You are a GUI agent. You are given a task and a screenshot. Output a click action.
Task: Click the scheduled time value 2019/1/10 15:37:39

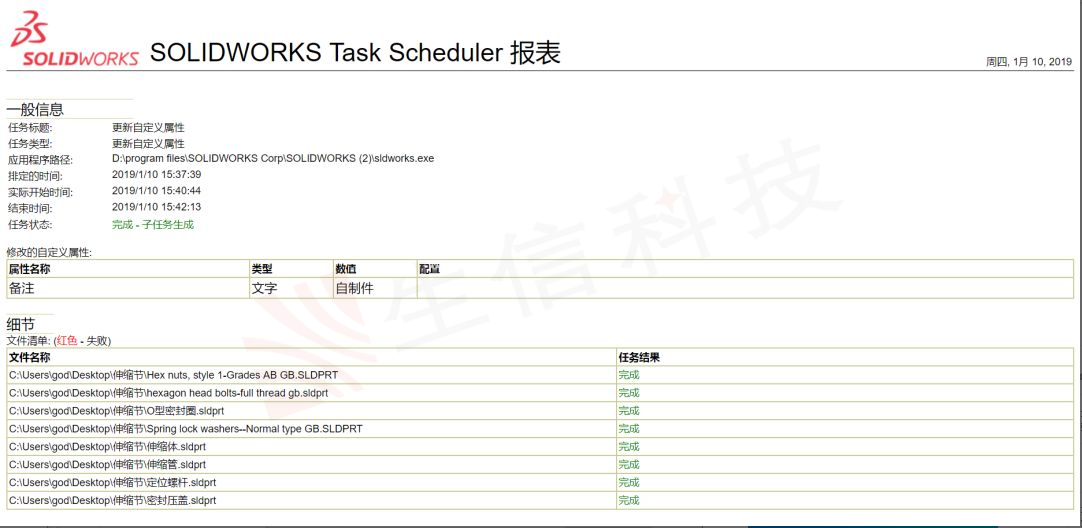coord(156,174)
